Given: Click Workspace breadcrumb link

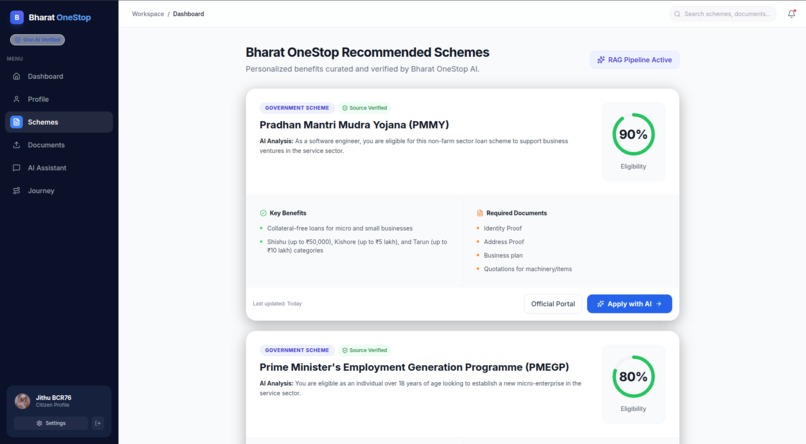Looking at the screenshot, I should [148, 14].
